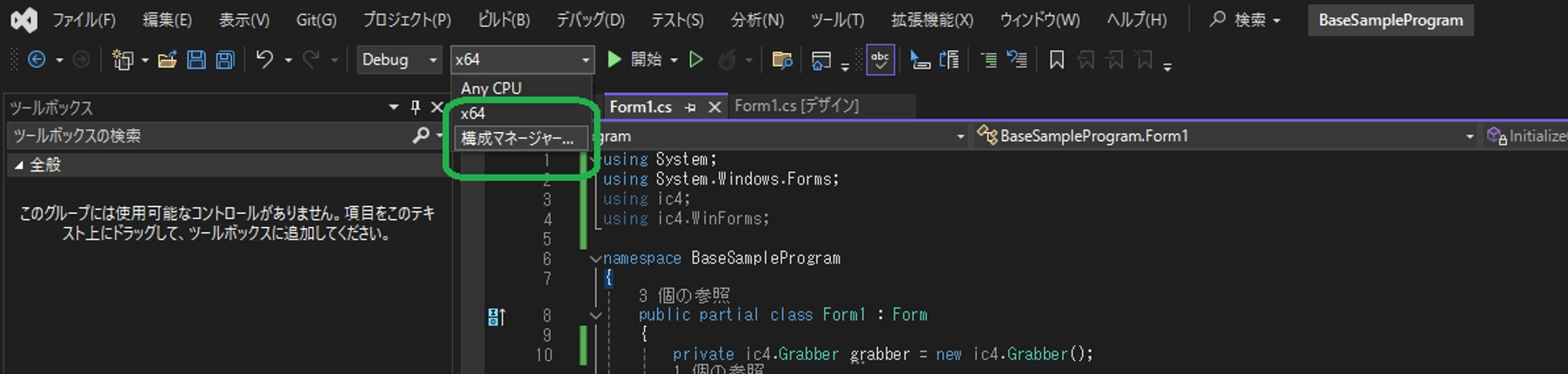Click the window with home icon
This screenshot has height=374, width=1568.
(821, 59)
